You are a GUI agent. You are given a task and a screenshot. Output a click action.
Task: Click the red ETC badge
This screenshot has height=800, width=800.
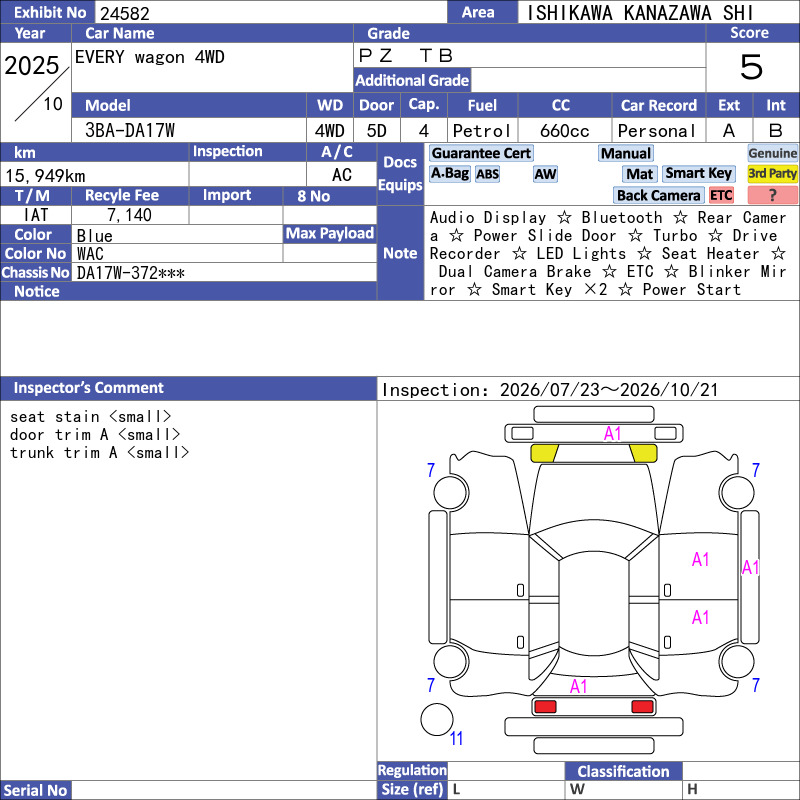tap(721, 195)
